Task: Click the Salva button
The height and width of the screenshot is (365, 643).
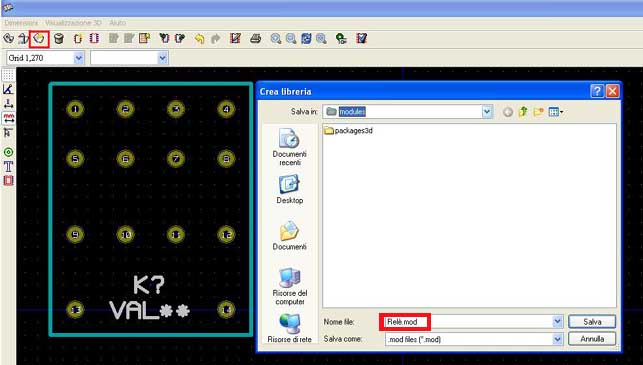Action: (592, 322)
